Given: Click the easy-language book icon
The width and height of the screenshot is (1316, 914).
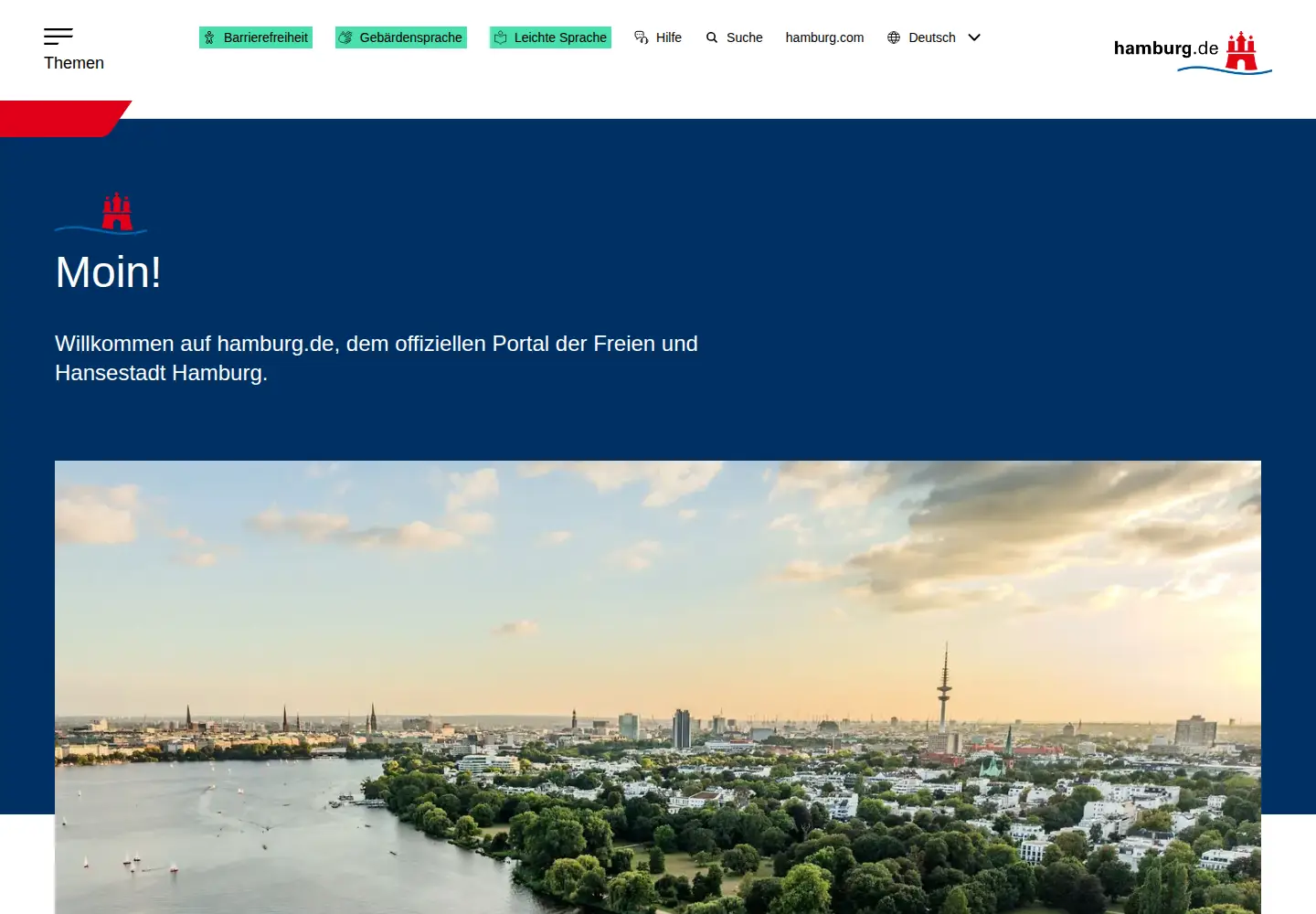Looking at the screenshot, I should [500, 37].
